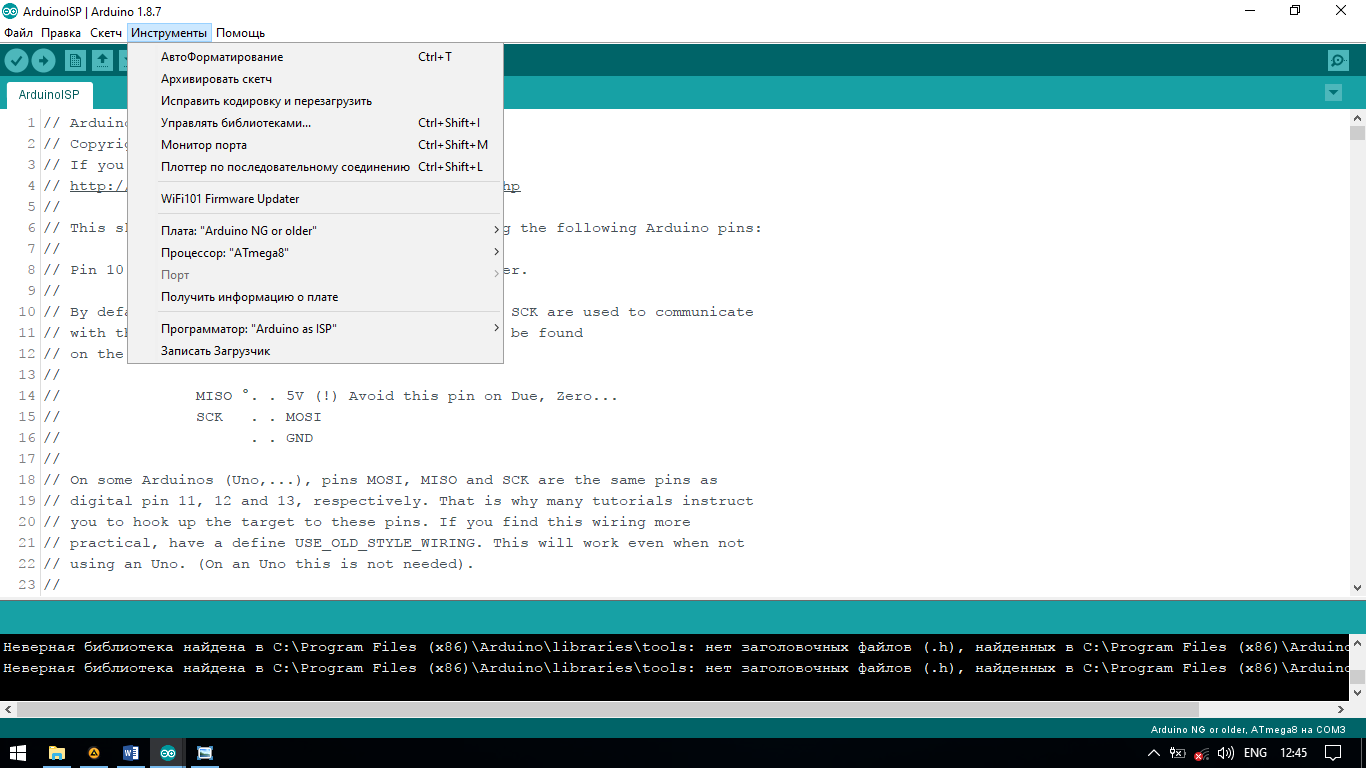Screen dimensions: 1366x768
Task: Open Управлять библиотеками...
Action: 316,123
